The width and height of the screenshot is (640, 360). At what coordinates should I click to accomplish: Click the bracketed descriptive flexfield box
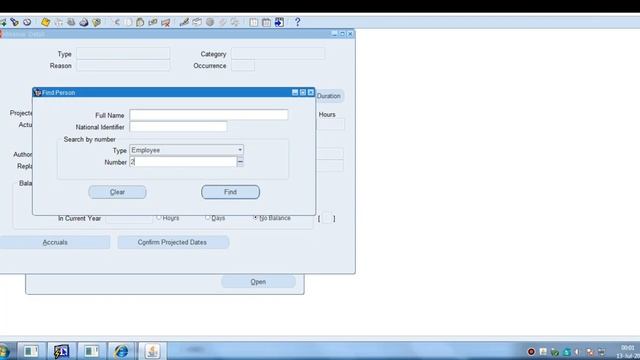(x=327, y=218)
